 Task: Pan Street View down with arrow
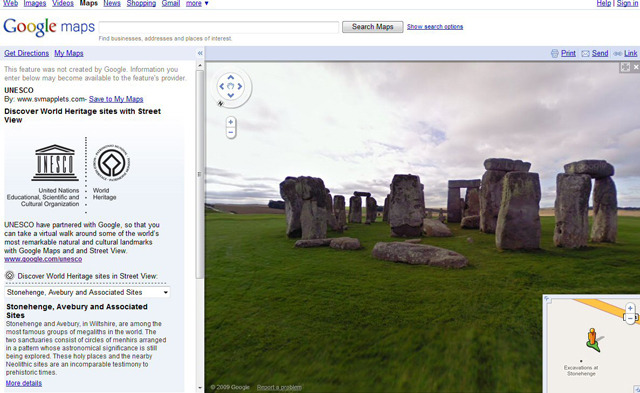pos(231,95)
